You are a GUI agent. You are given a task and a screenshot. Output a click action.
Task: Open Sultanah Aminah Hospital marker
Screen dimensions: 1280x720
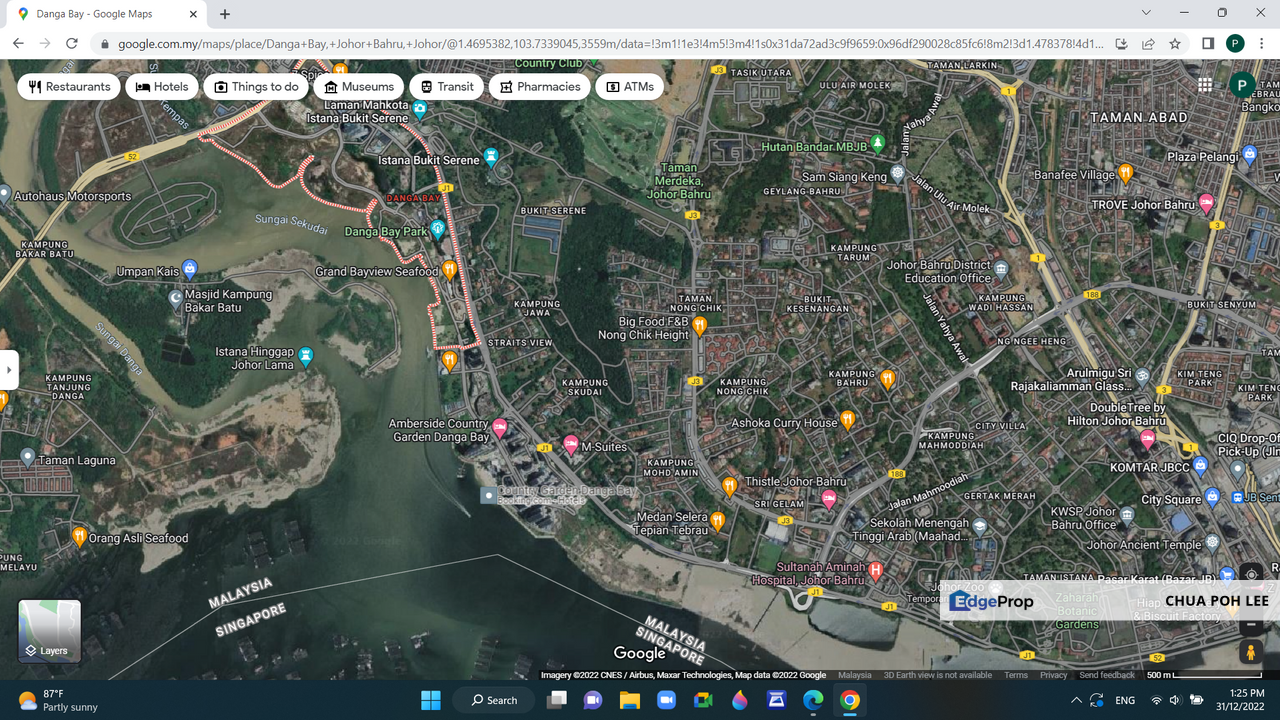tap(876, 571)
